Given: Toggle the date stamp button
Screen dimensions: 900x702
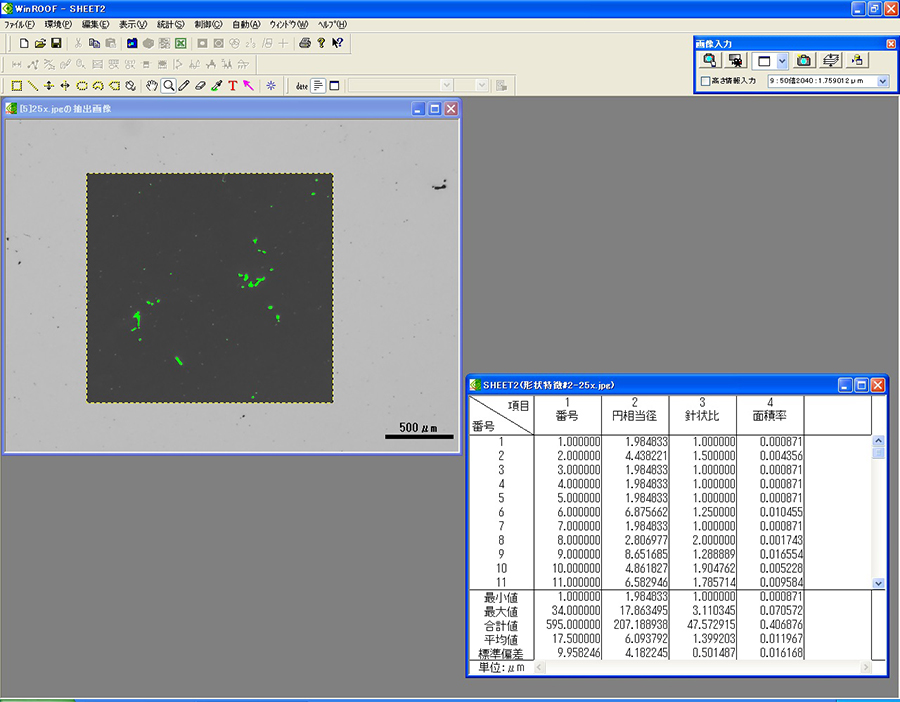Looking at the screenshot, I should (302, 86).
